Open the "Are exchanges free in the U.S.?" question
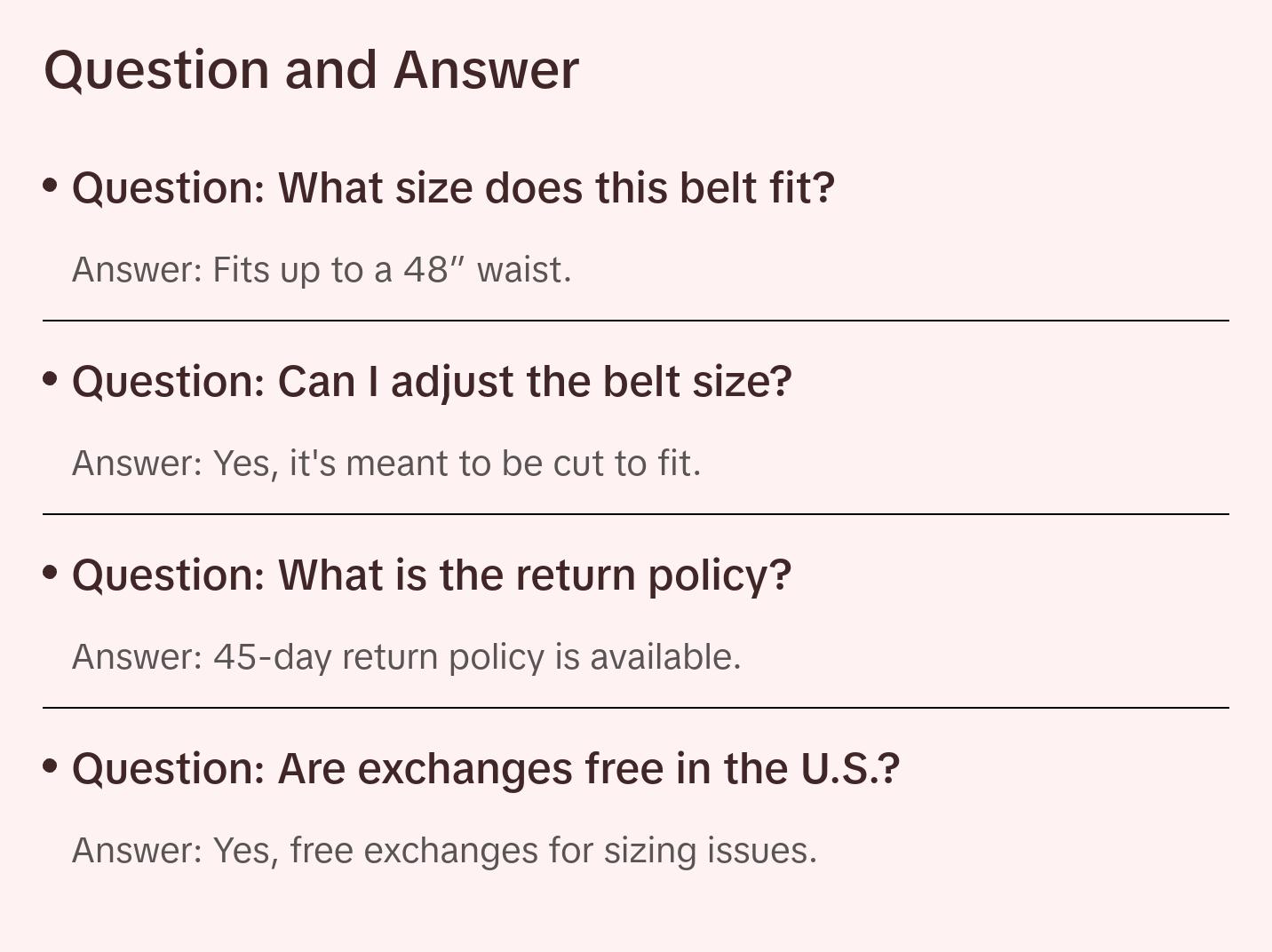Viewport: 1272px width, 952px height. pyautogui.click(x=486, y=769)
